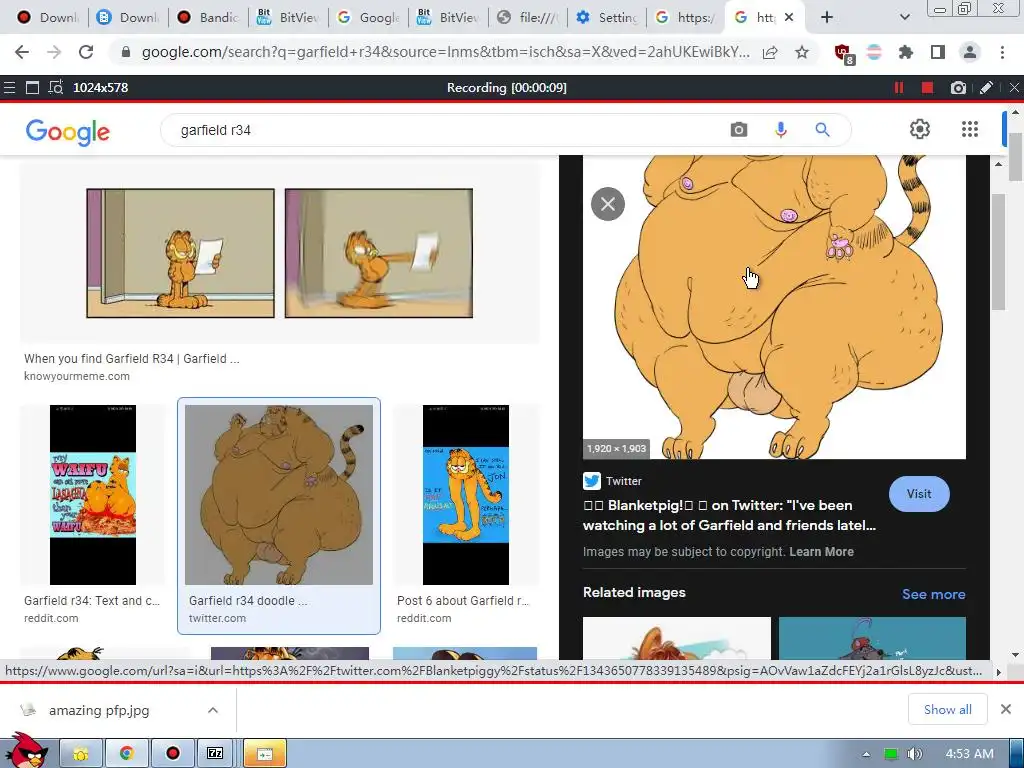Close the active browser tab

[789, 18]
